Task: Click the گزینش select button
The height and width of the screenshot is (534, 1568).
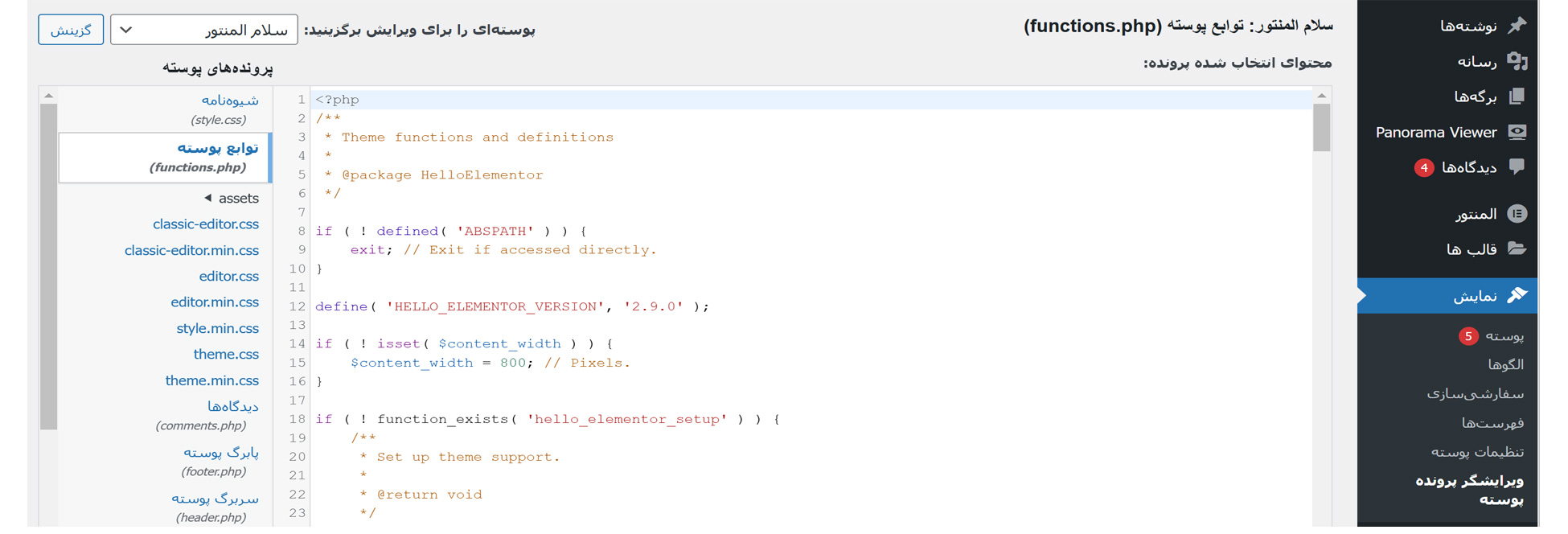Action: 71,30
